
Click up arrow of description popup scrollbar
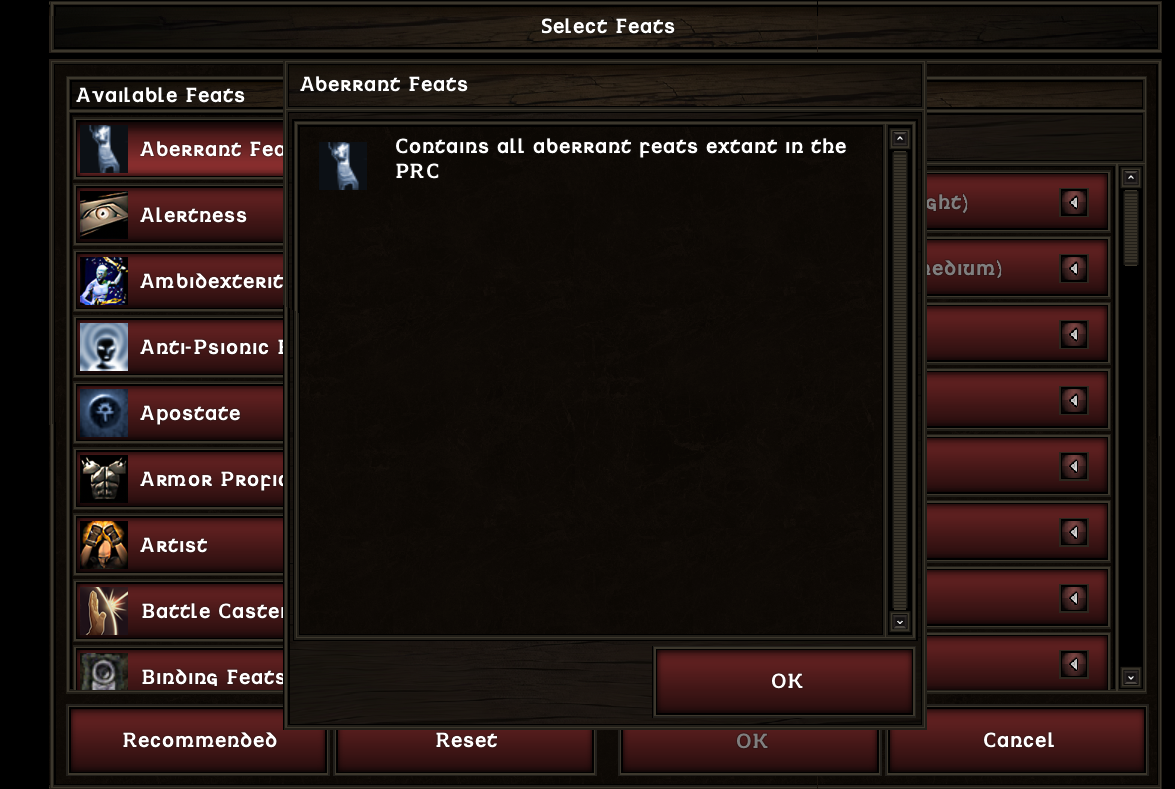900,139
